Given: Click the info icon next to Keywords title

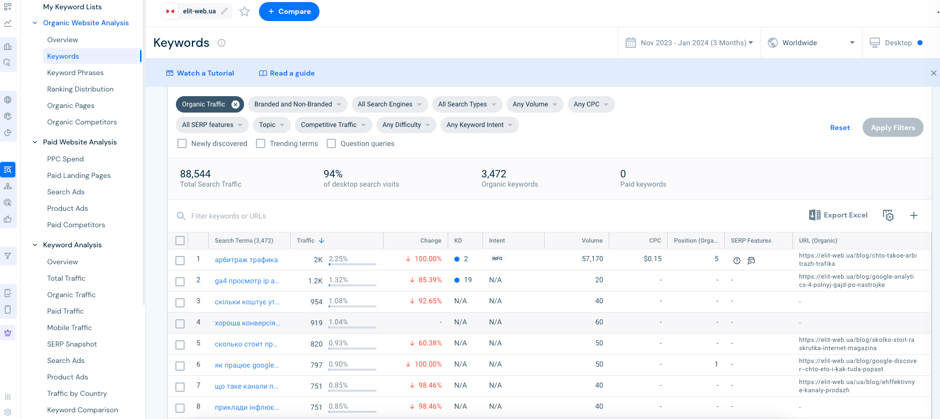Looking at the screenshot, I should coord(221,43).
